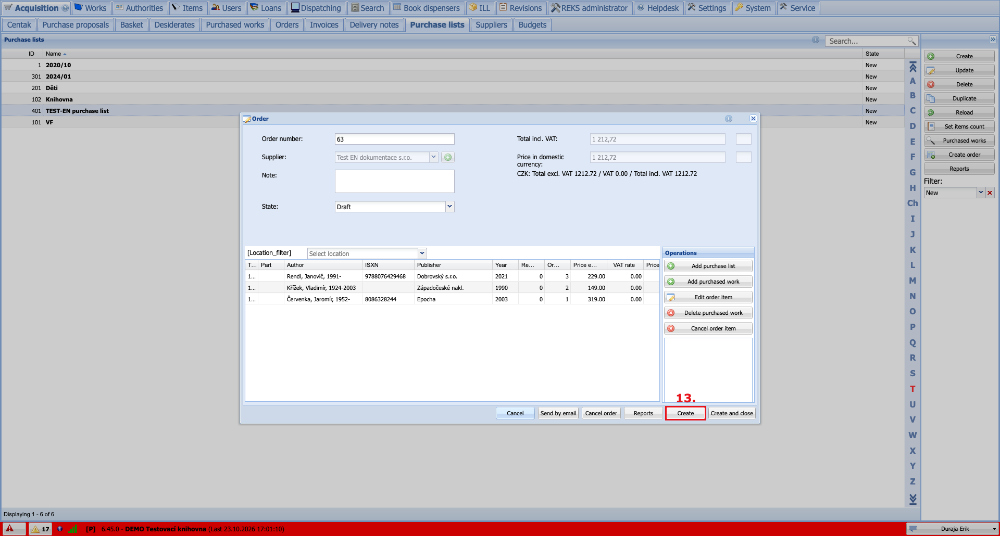The image size is (1000, 536).
Task: Jump to letter T in alphabet index
Action: [913, 389]
